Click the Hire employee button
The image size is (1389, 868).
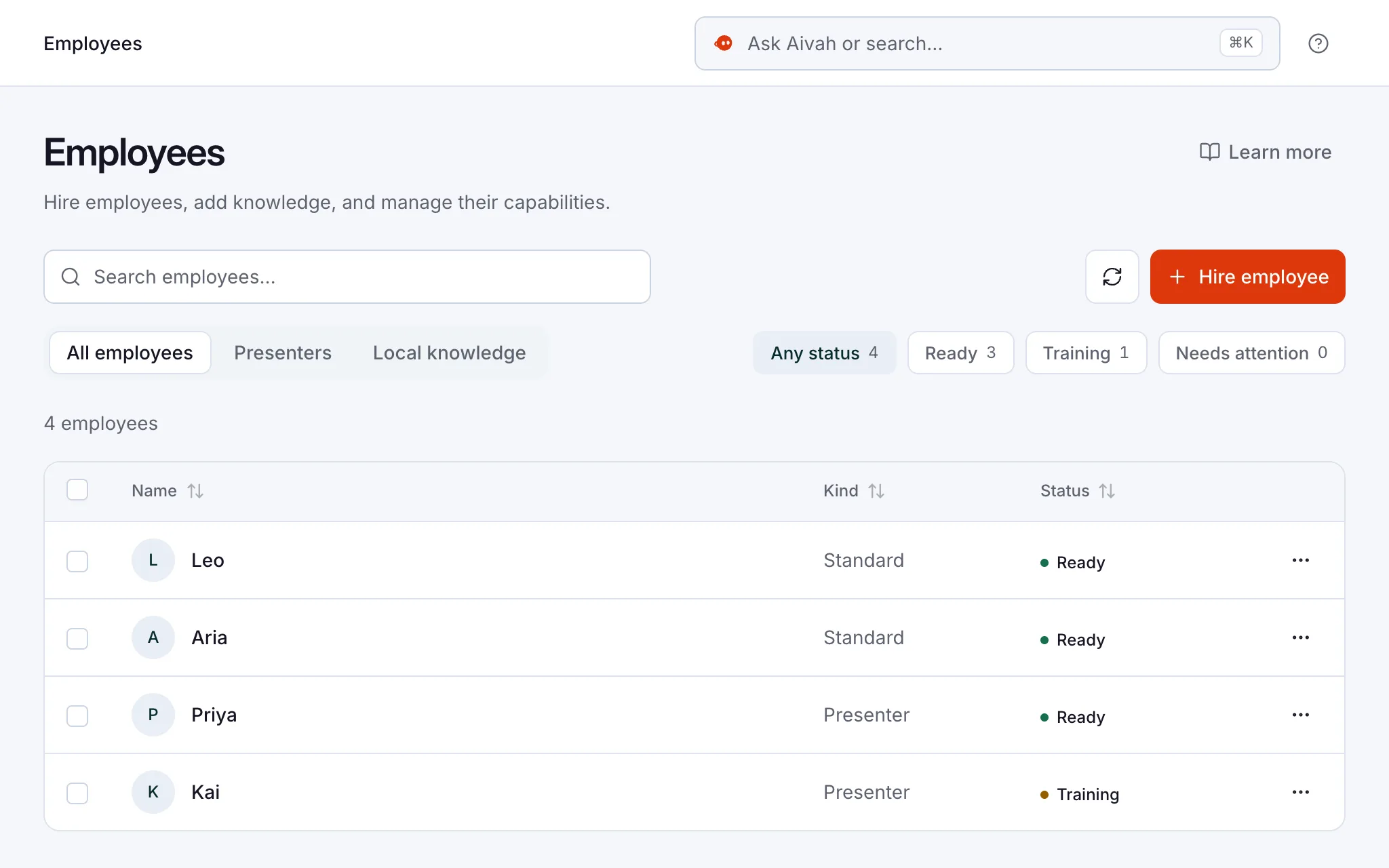tap(1247, 277)
